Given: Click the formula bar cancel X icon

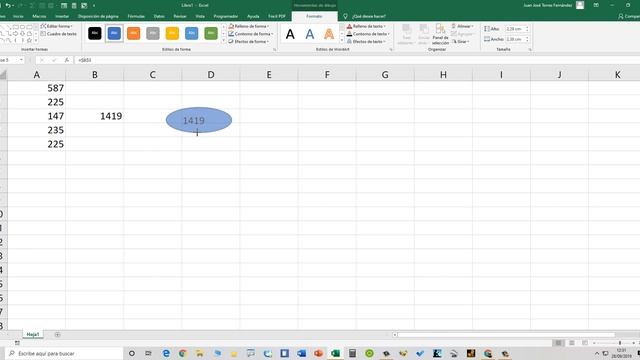Looking at the screenshot, I should click(x=42, y=60).
